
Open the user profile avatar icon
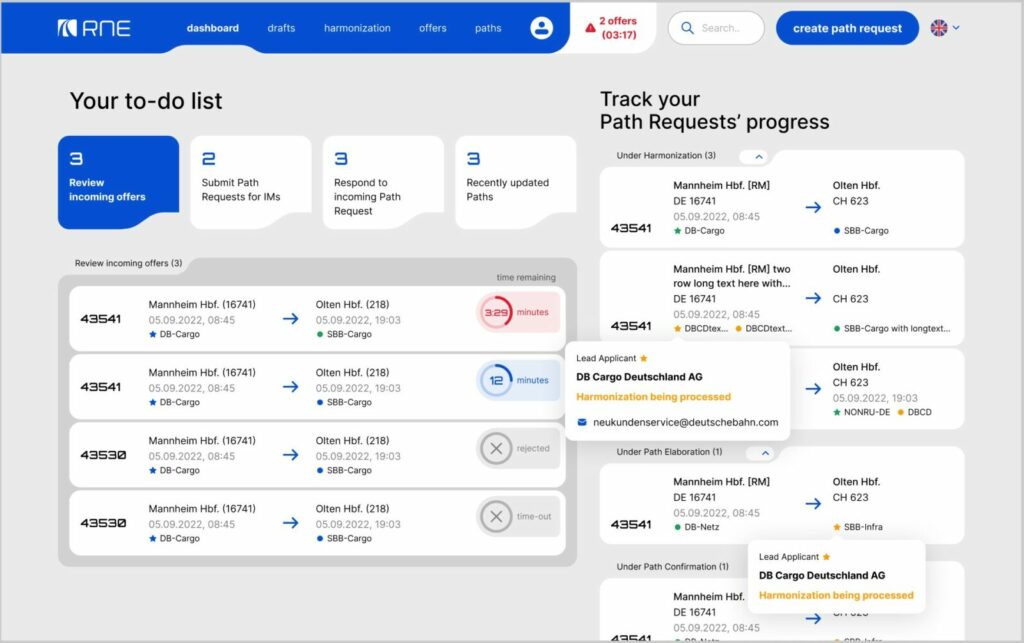[x=541, y=28]
